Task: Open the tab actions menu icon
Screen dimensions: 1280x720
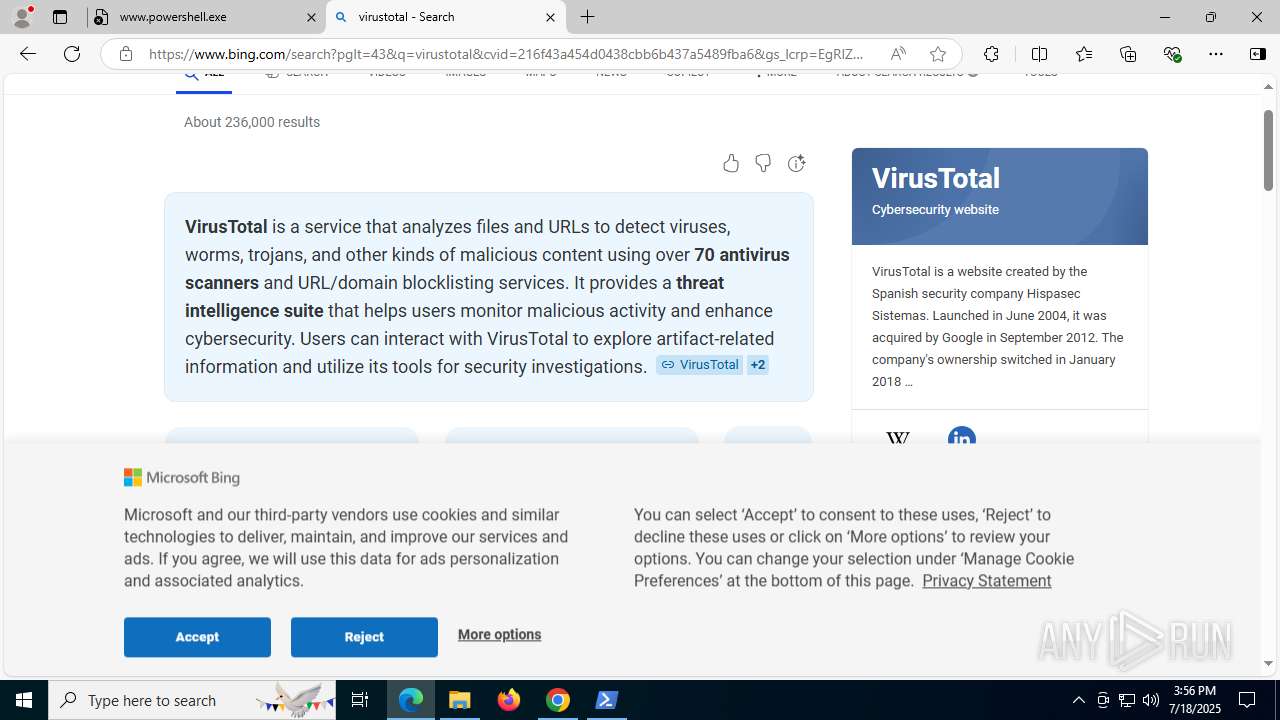Action: tap(60, 17)
